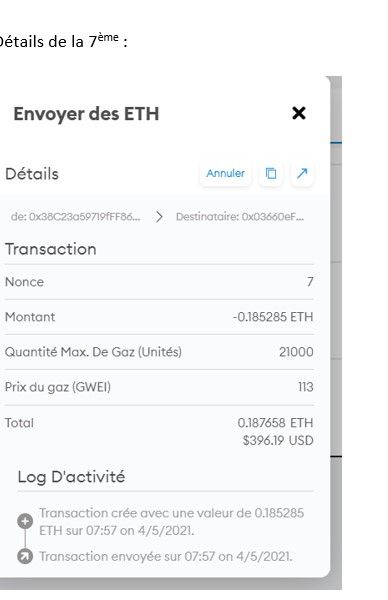388x600 pixels.
Task: Click the Détails section heading
Action: (x=32, y=174)
